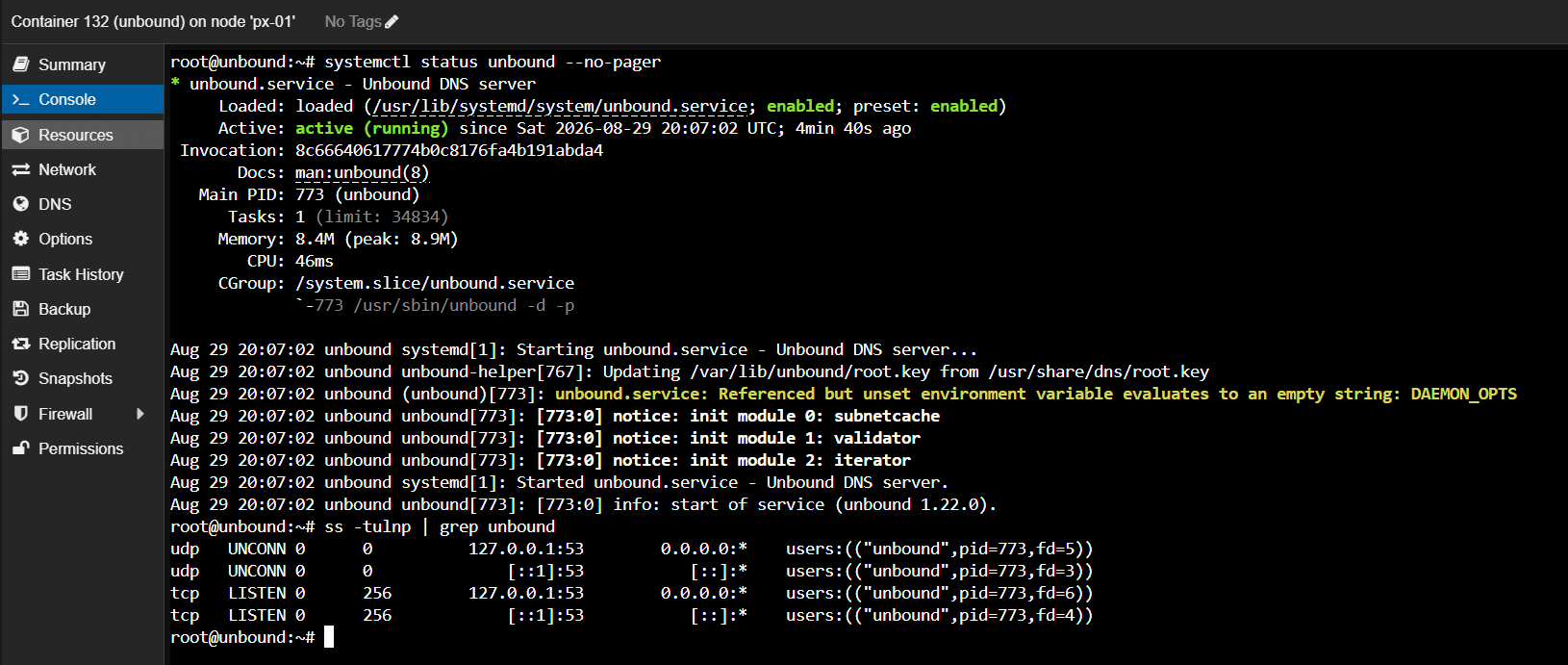This screenshot has height=665, width=1568.
Task: Click the Console terminal prompt icon
Action: (x=20, y=99)
